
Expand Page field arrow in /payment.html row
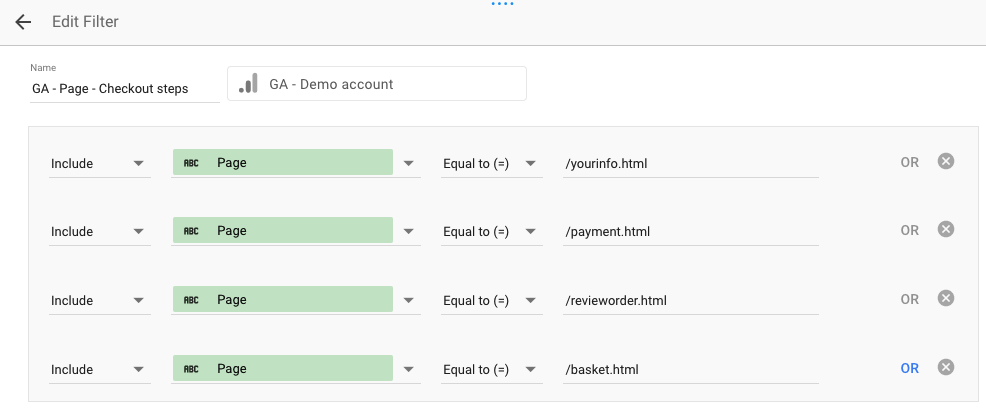[x=409, y=231]
